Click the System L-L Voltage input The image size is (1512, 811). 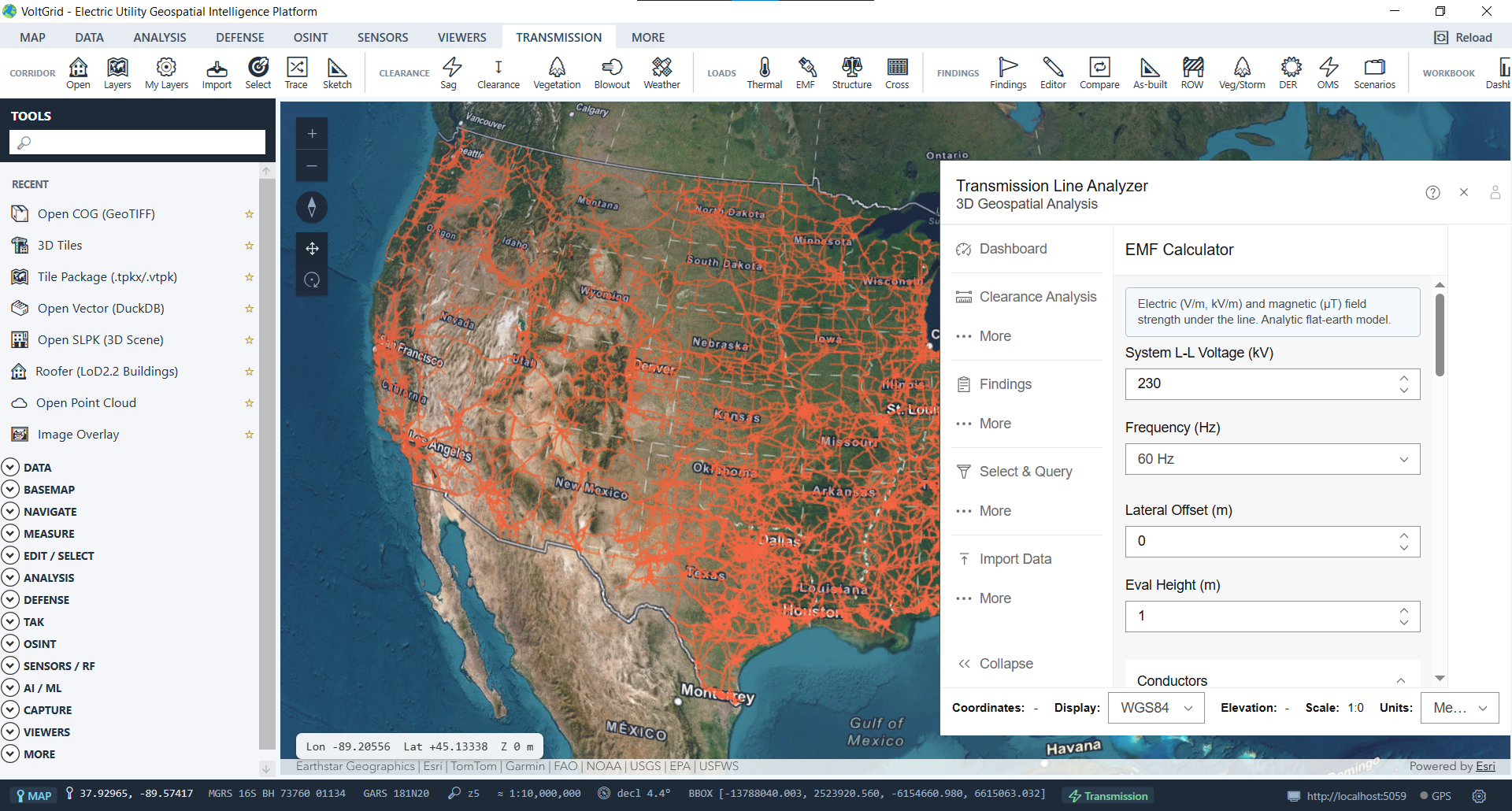coord(1260,384)
